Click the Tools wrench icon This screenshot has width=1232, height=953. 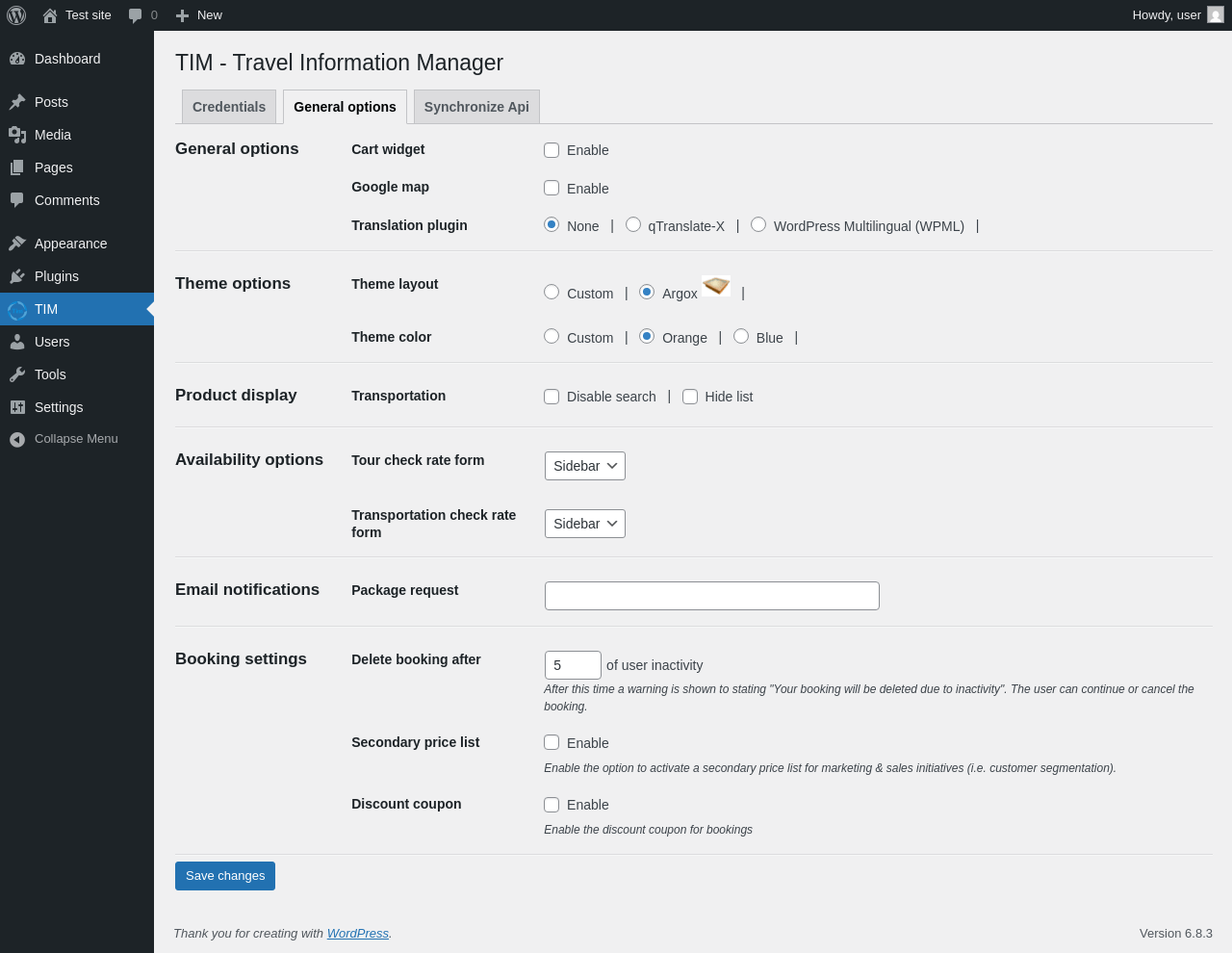coord(17,374)
